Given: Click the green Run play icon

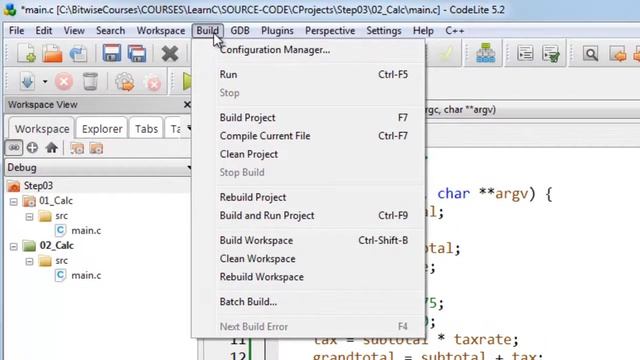Looking at the screenshot, I should (x=187, y=82).
